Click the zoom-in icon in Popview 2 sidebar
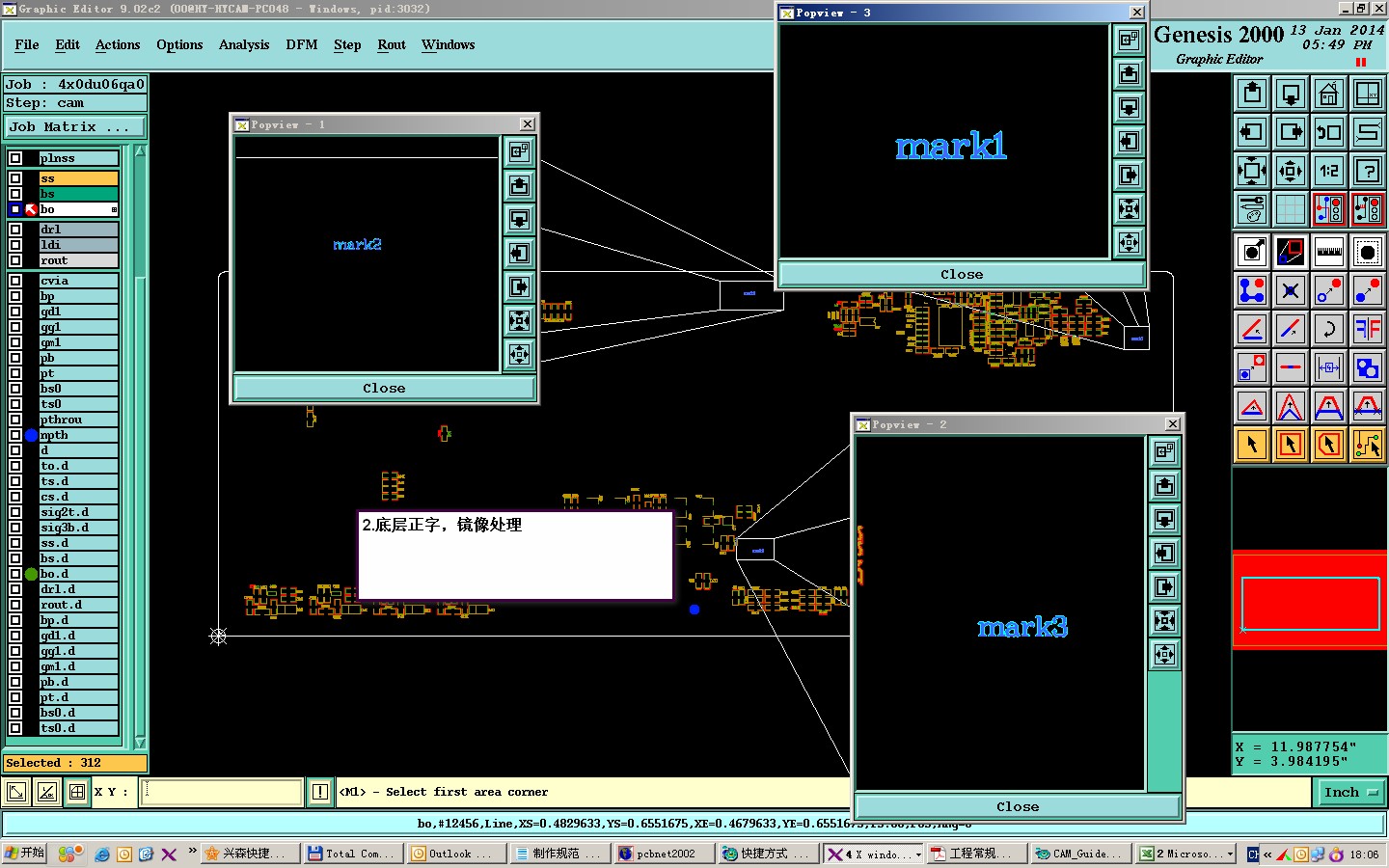 pos(1165,621)
